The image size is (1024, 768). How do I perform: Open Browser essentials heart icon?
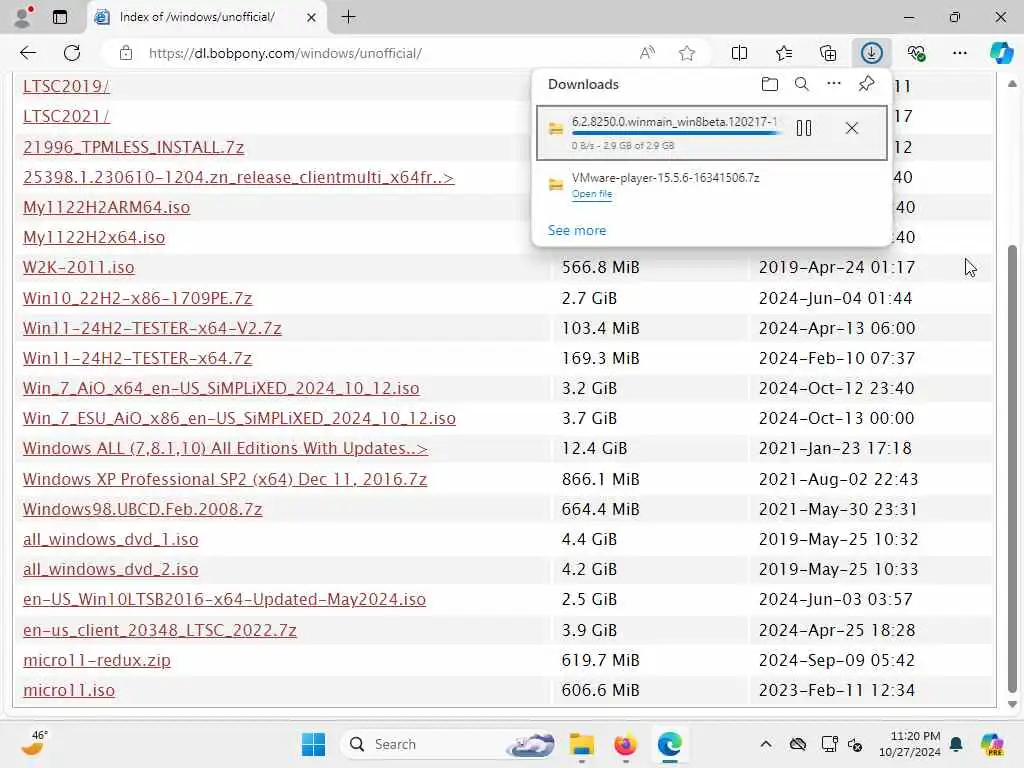pos(916,54)
